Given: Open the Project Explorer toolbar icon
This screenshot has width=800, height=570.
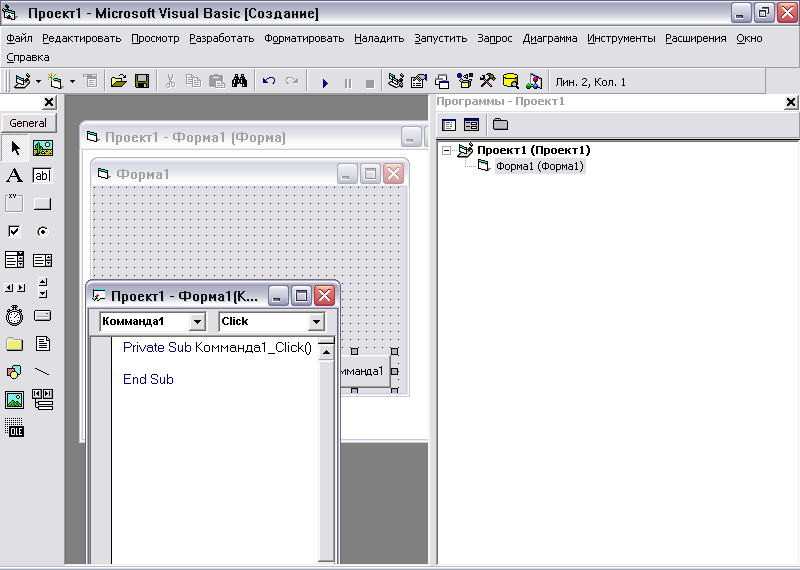Looking at the screenshot, I should tap(395, 81).
